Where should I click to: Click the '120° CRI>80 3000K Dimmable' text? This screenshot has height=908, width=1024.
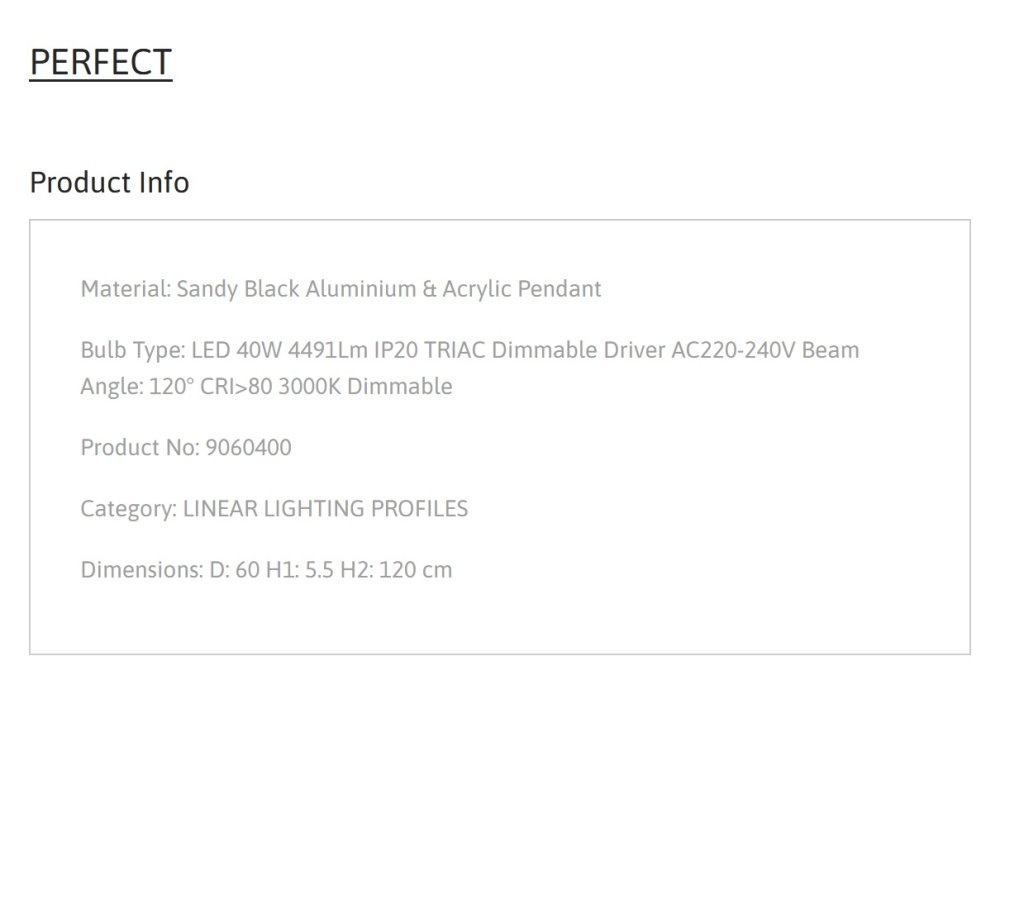point(300,386)
